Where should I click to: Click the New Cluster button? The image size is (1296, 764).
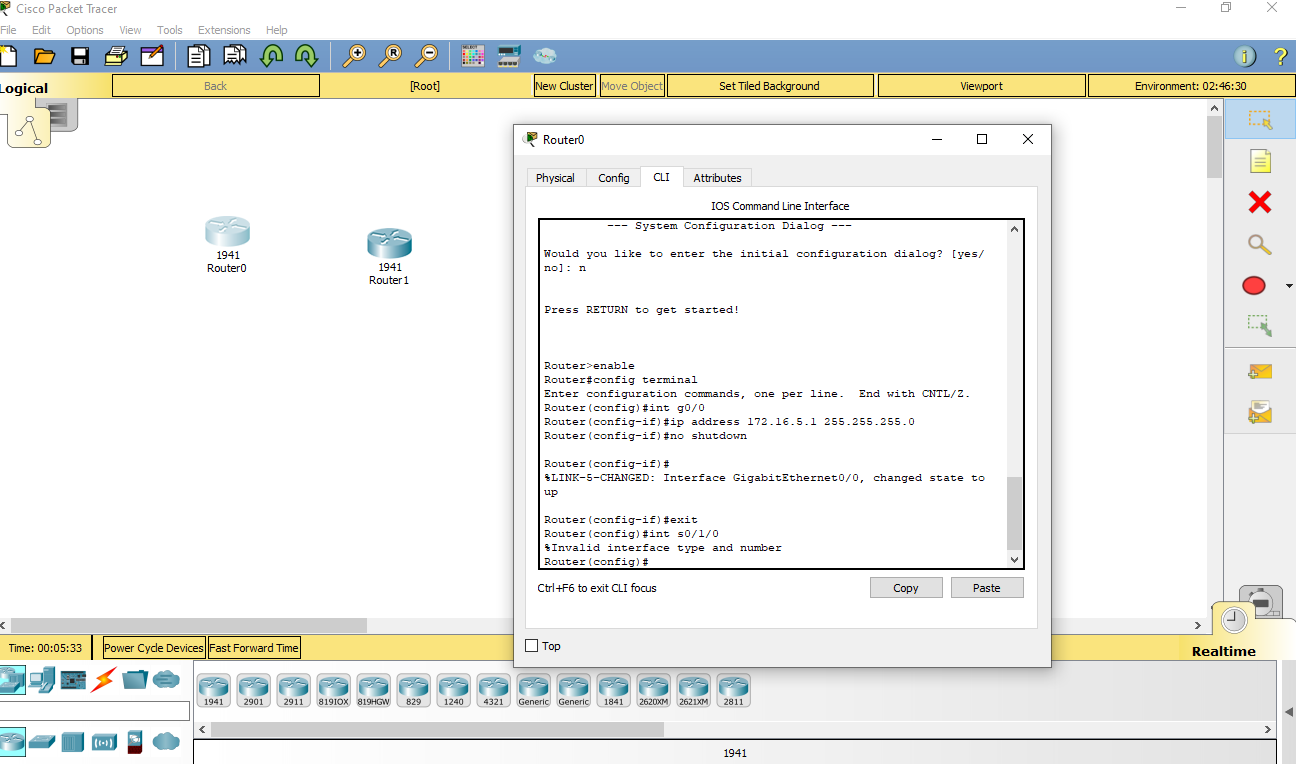565,86
